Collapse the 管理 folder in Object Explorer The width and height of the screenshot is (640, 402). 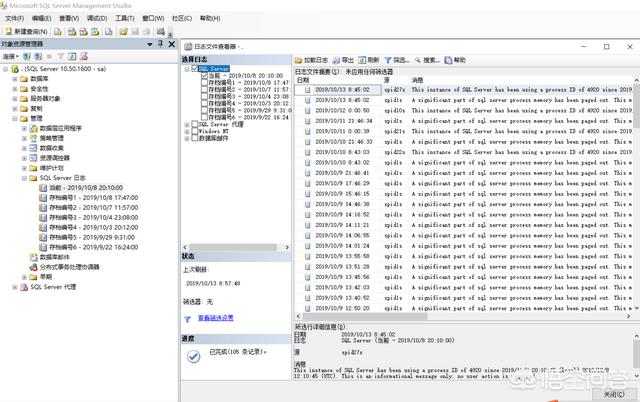click(x=15, y=119)
